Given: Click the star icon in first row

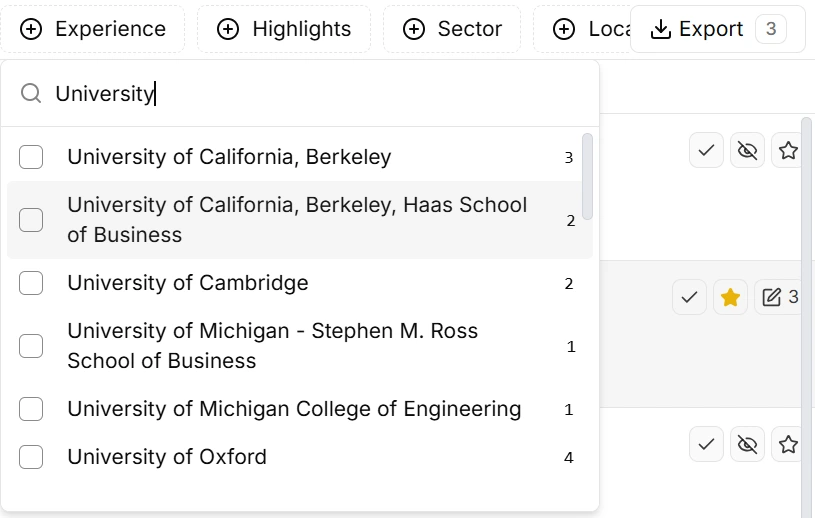Looking at the screenshot, I should (788, 150).
